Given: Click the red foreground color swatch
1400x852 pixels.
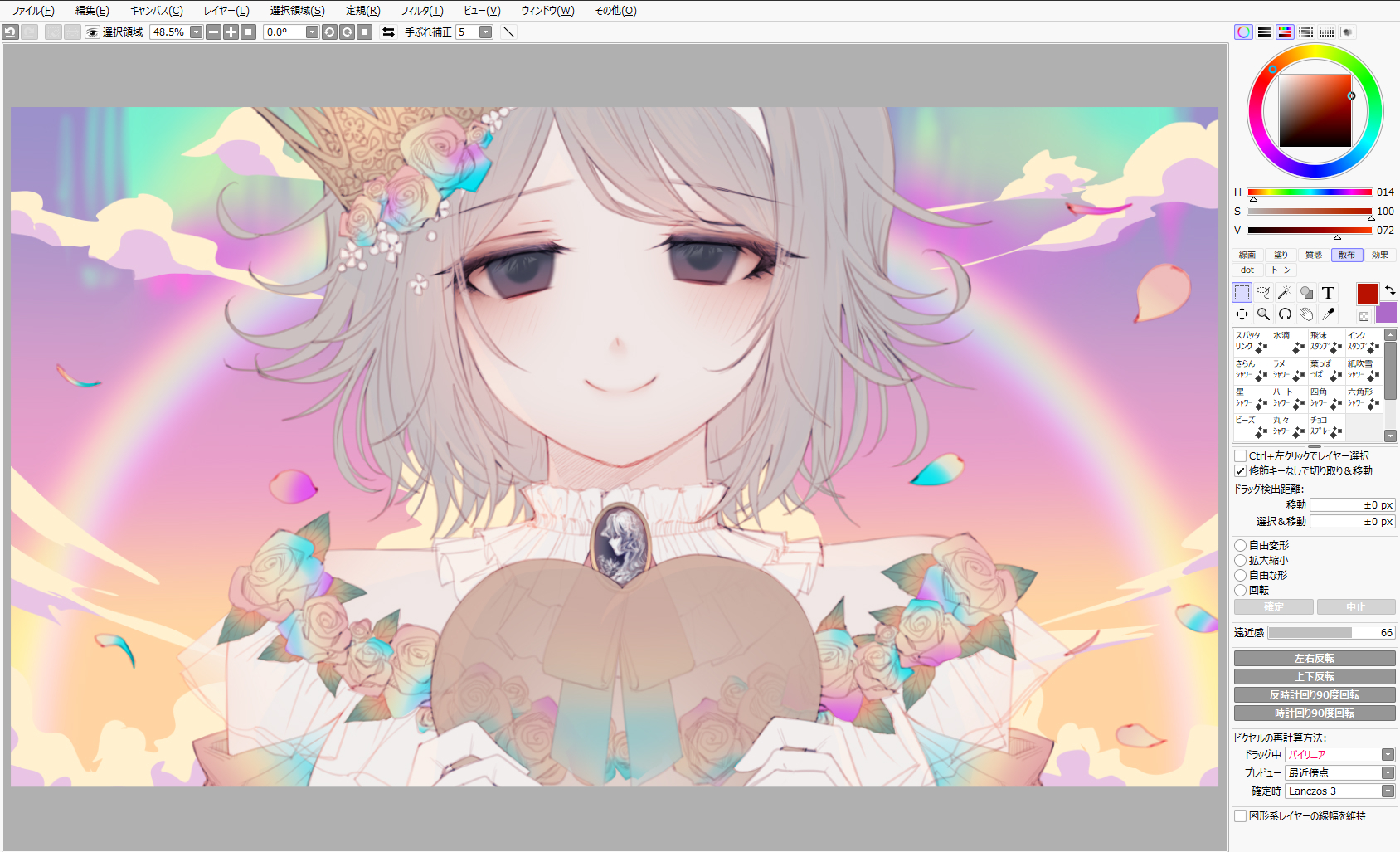Looking at the screenshot, I should (x=1368, y=294).
